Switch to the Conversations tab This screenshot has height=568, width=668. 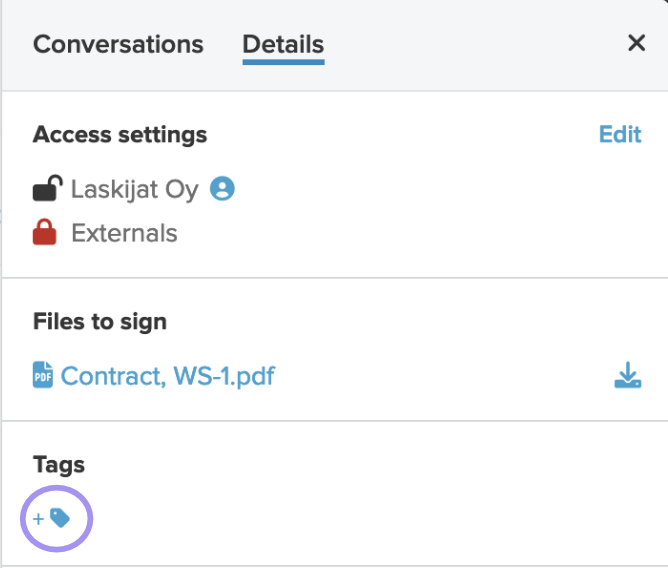pos(118,44)
